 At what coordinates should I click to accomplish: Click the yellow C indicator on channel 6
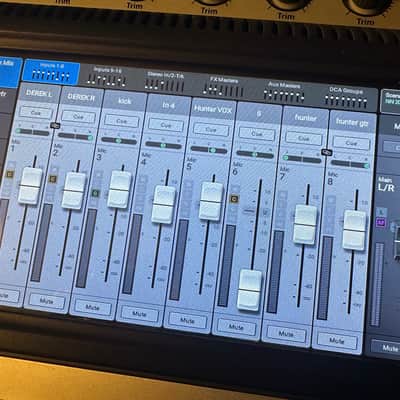(235, 199)
